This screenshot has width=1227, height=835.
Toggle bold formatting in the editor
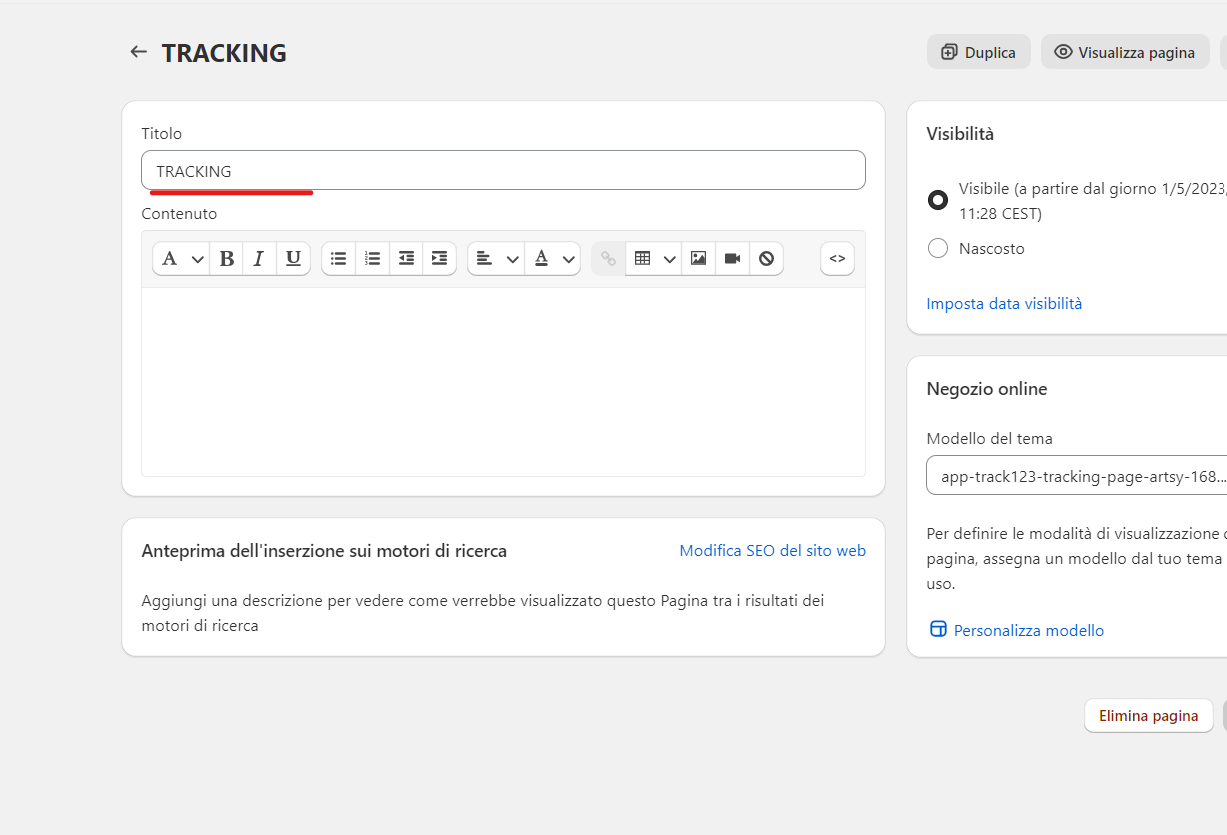point(227,258)
